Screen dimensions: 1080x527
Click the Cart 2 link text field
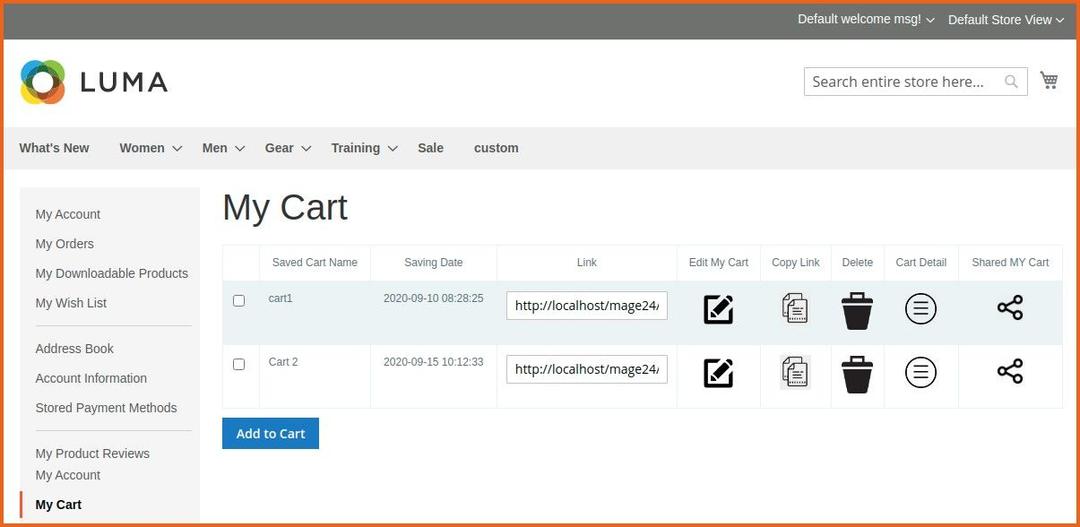(x=587, y=369)
